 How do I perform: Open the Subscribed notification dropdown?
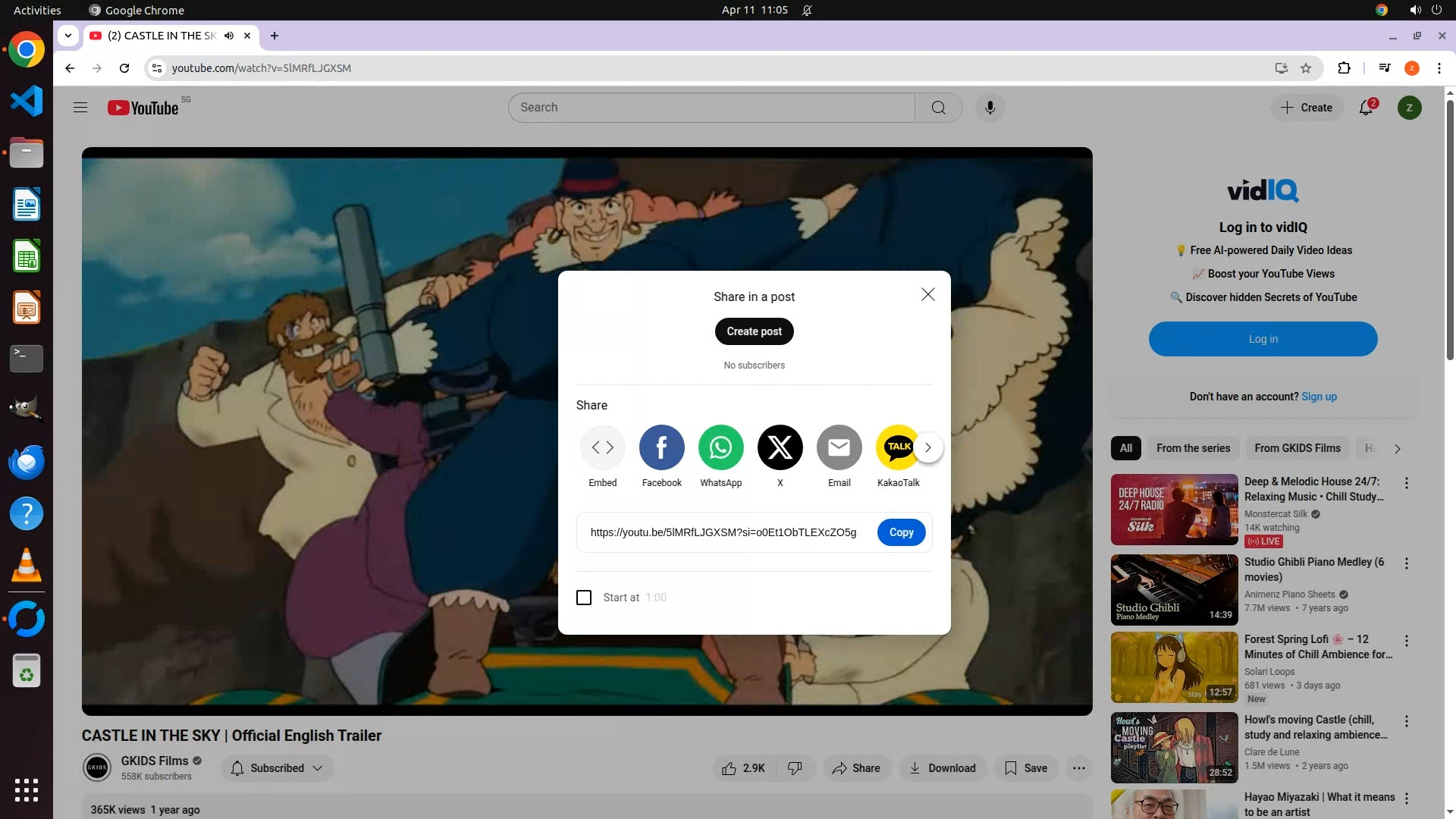278,768
